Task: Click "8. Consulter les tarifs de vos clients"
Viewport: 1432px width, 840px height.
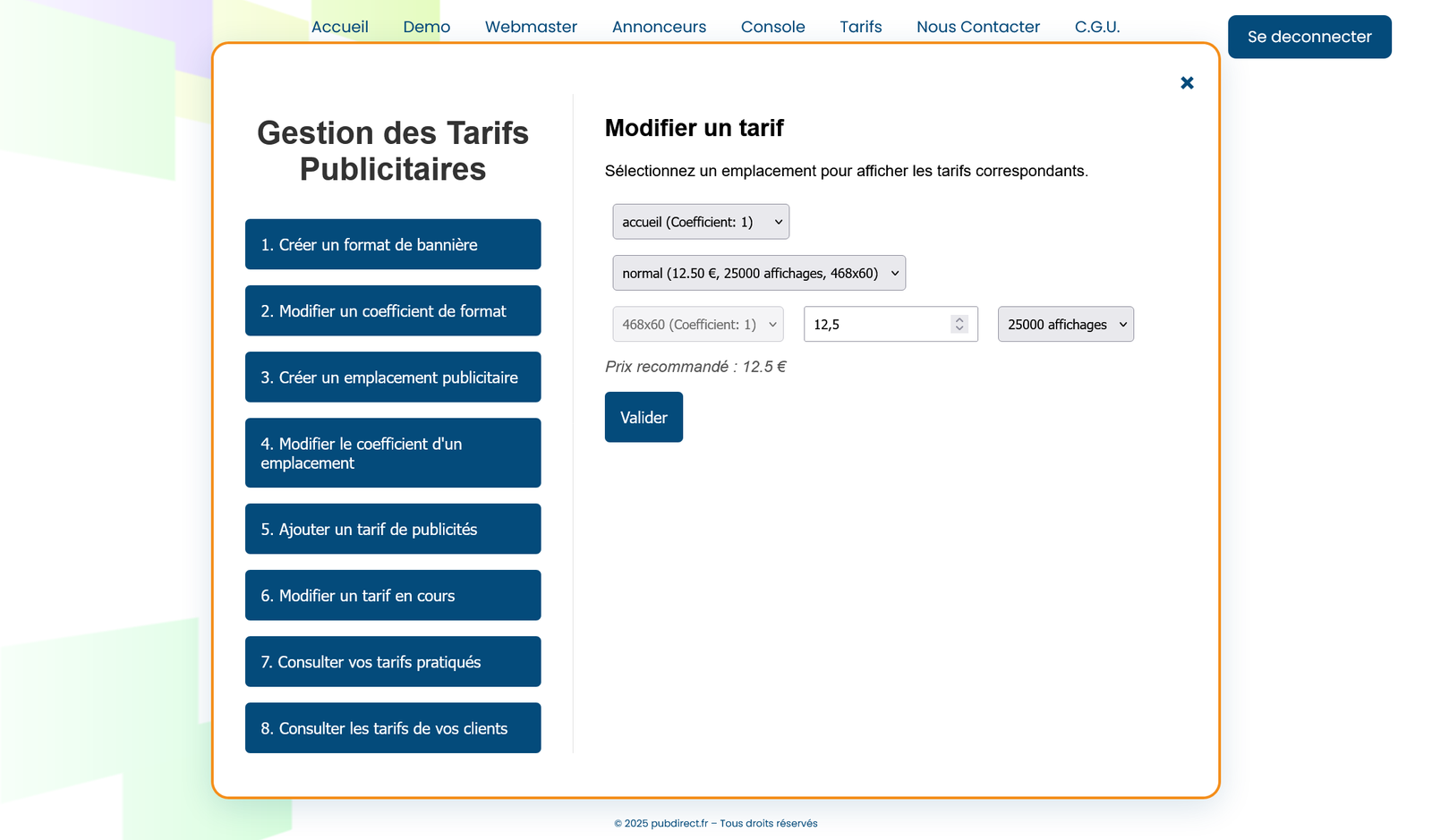Action: 393,727
